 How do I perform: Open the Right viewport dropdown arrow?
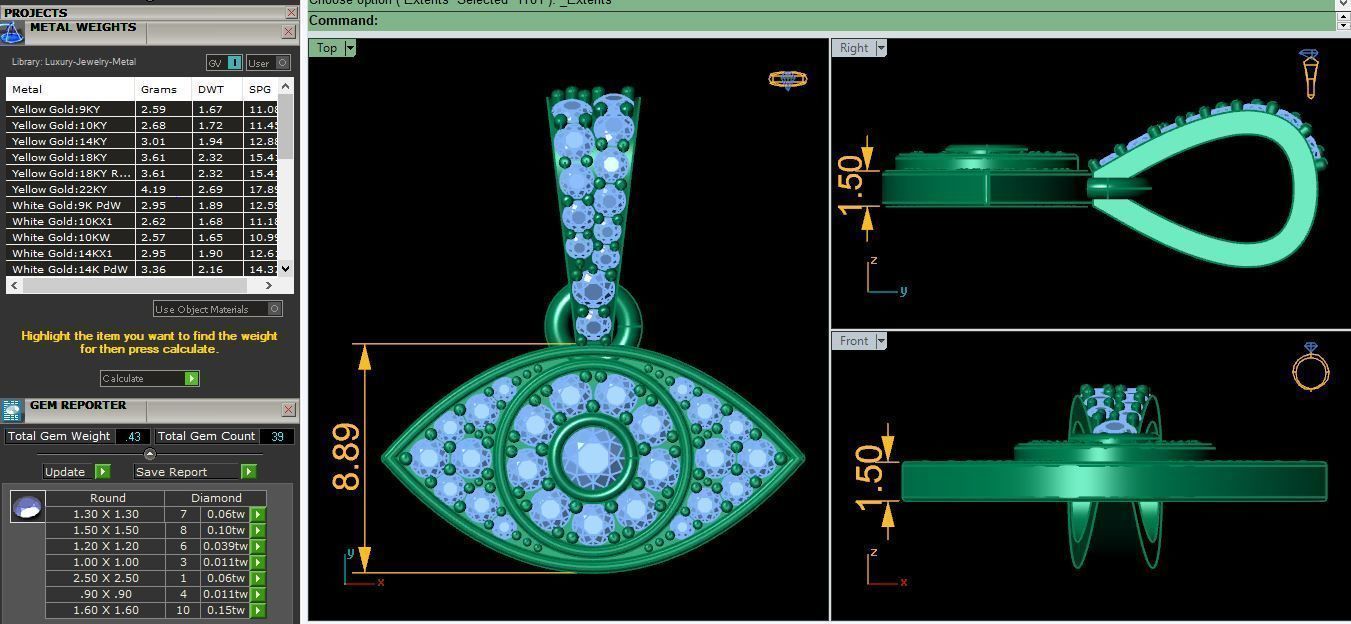881,48
